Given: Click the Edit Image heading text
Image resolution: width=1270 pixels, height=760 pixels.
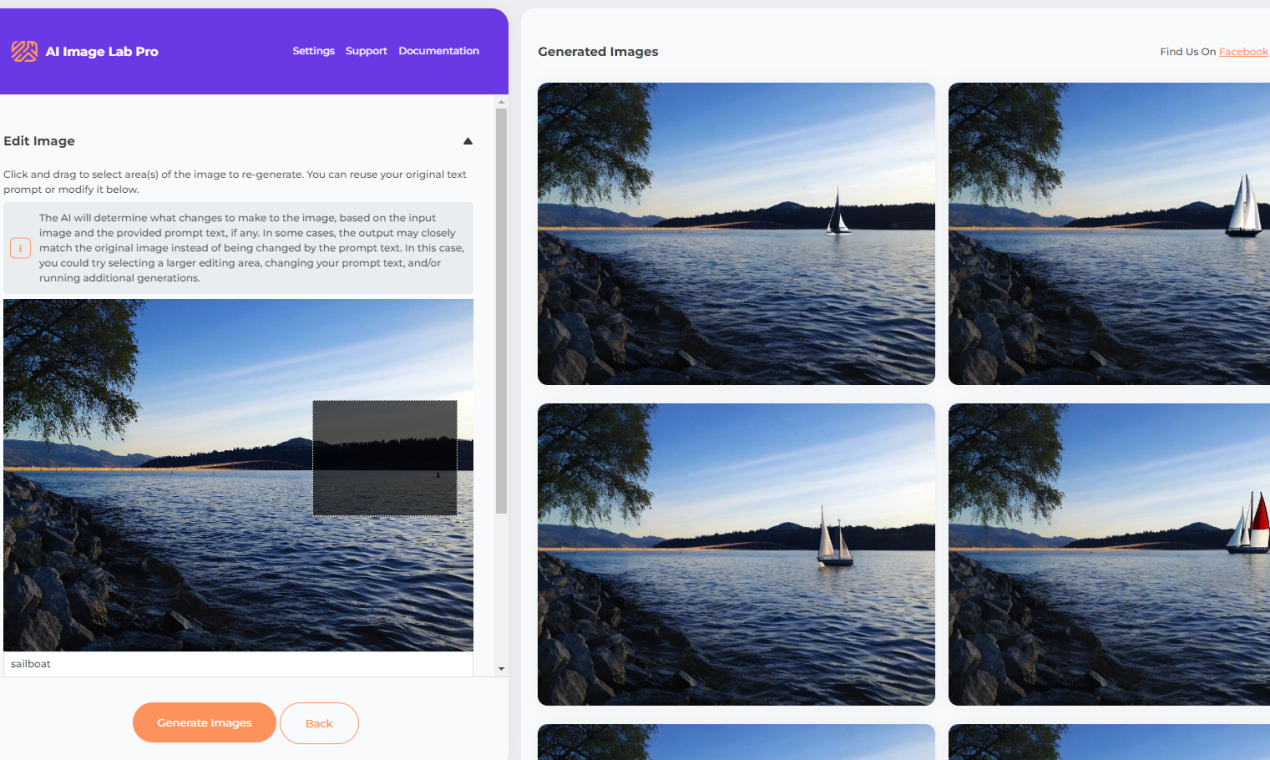Looking at the screenshot, I should 39,141.
